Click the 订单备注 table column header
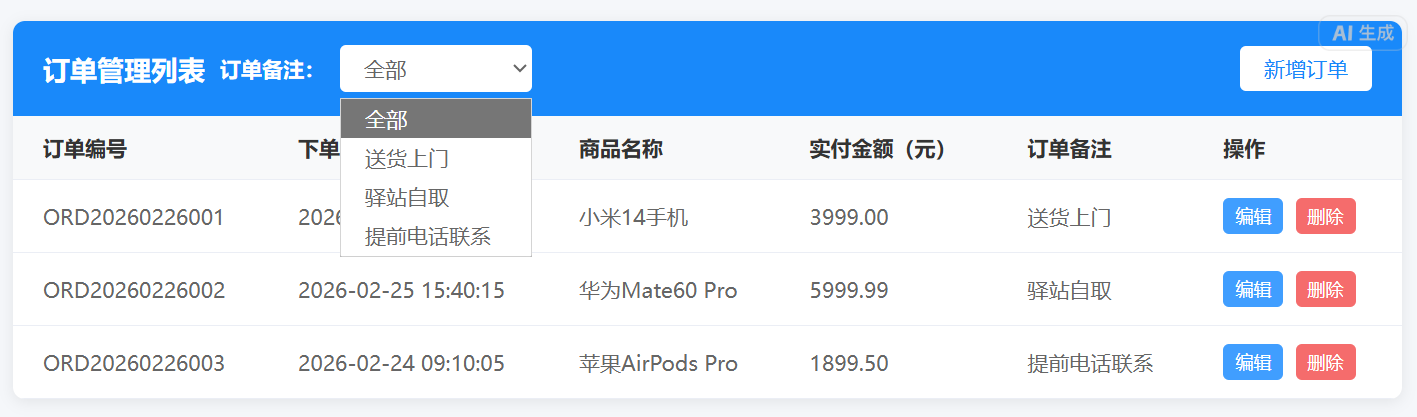1417x417 pixels. [x=1069, y=150]
